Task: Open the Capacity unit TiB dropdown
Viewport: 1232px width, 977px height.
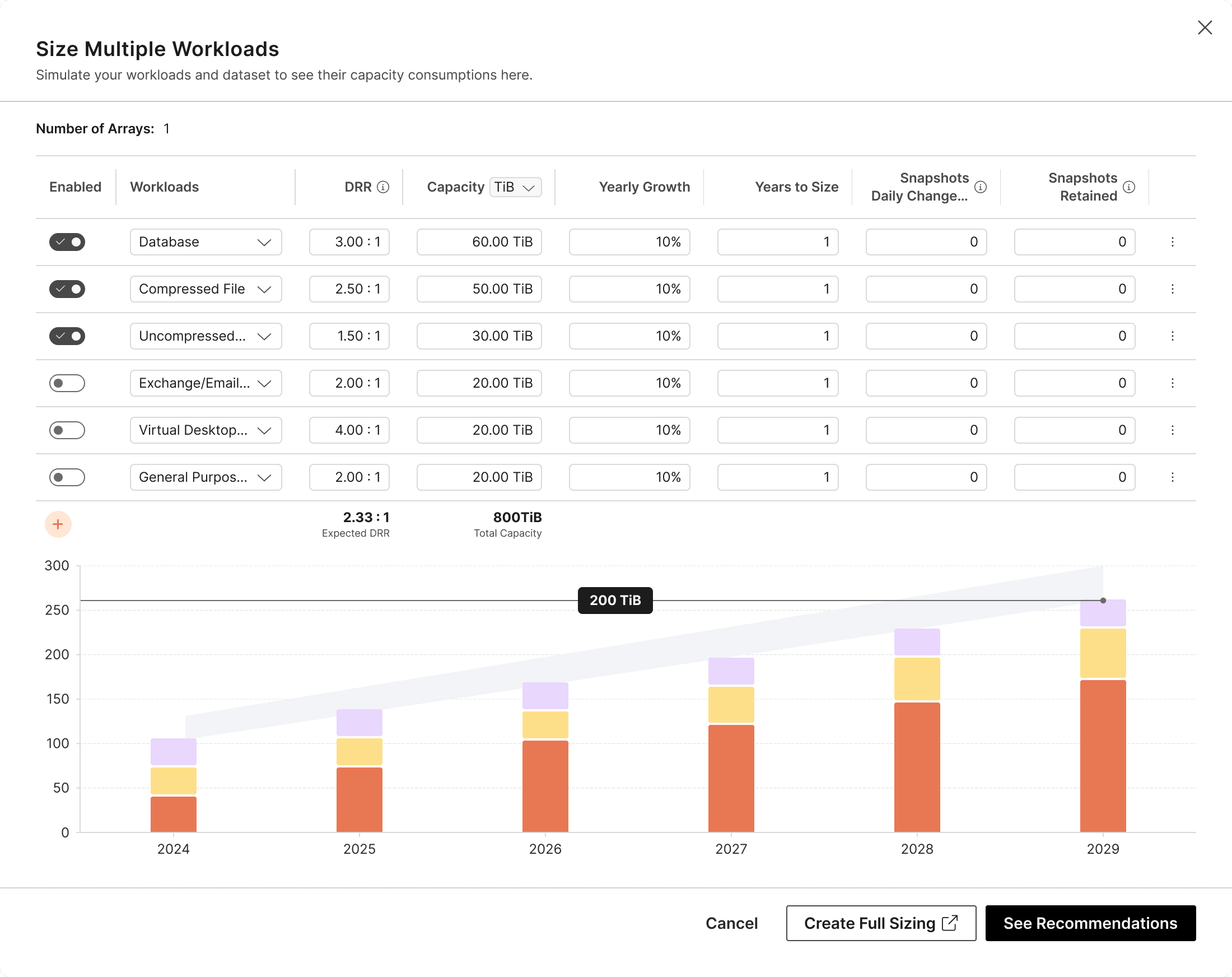Action: pos(515,187)
